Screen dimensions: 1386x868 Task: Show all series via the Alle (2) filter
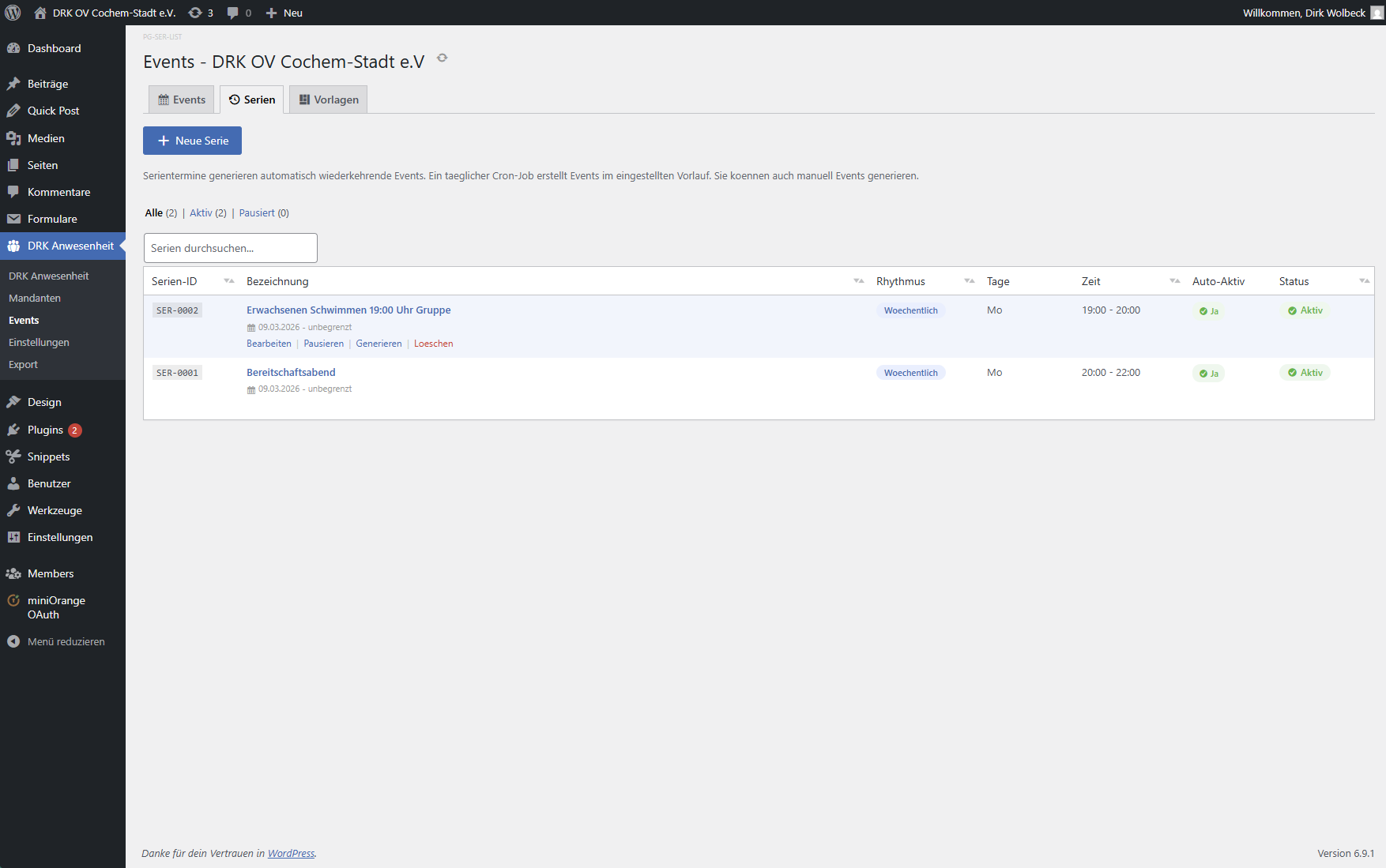point(161,212)
